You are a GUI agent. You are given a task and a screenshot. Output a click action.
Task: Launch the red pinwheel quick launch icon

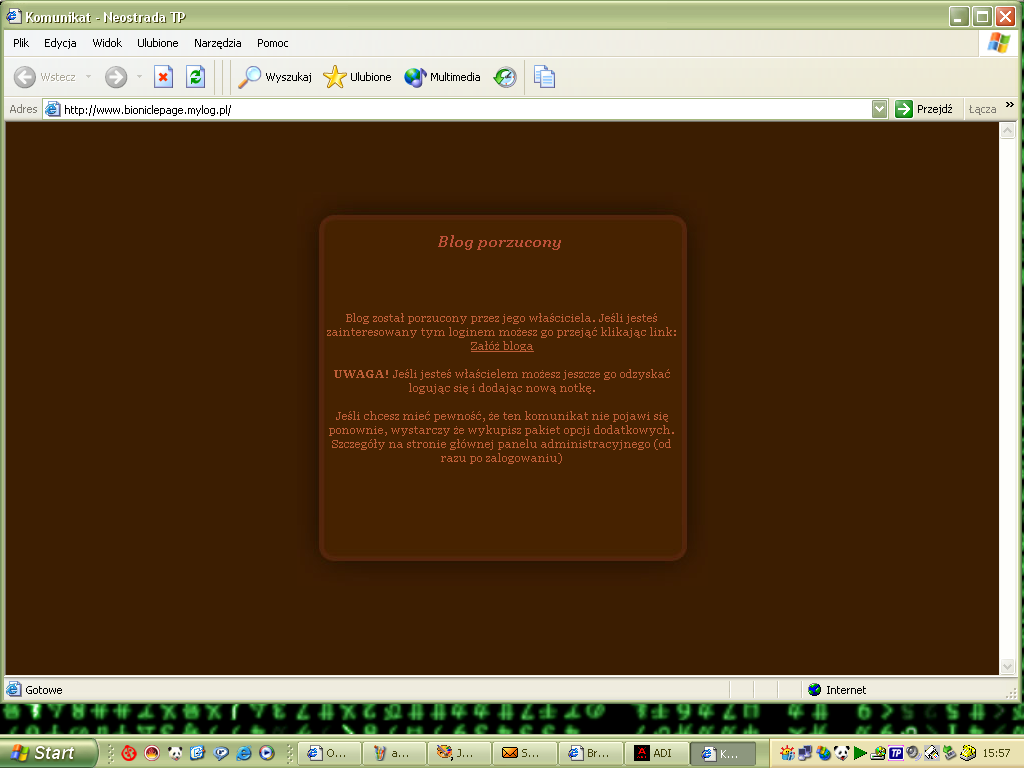(129, 753)
